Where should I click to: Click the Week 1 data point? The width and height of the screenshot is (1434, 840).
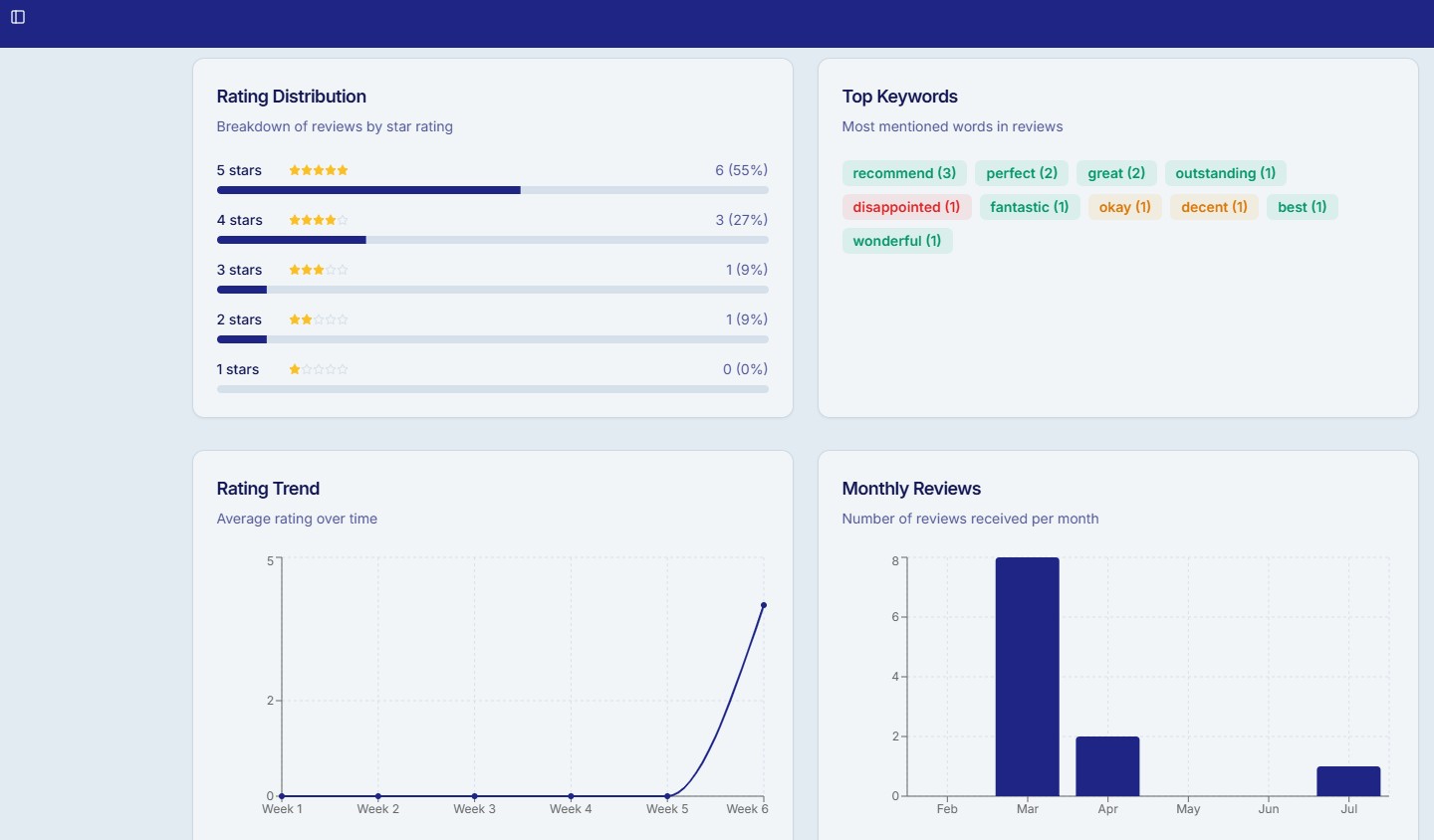(x=282, y=796)
